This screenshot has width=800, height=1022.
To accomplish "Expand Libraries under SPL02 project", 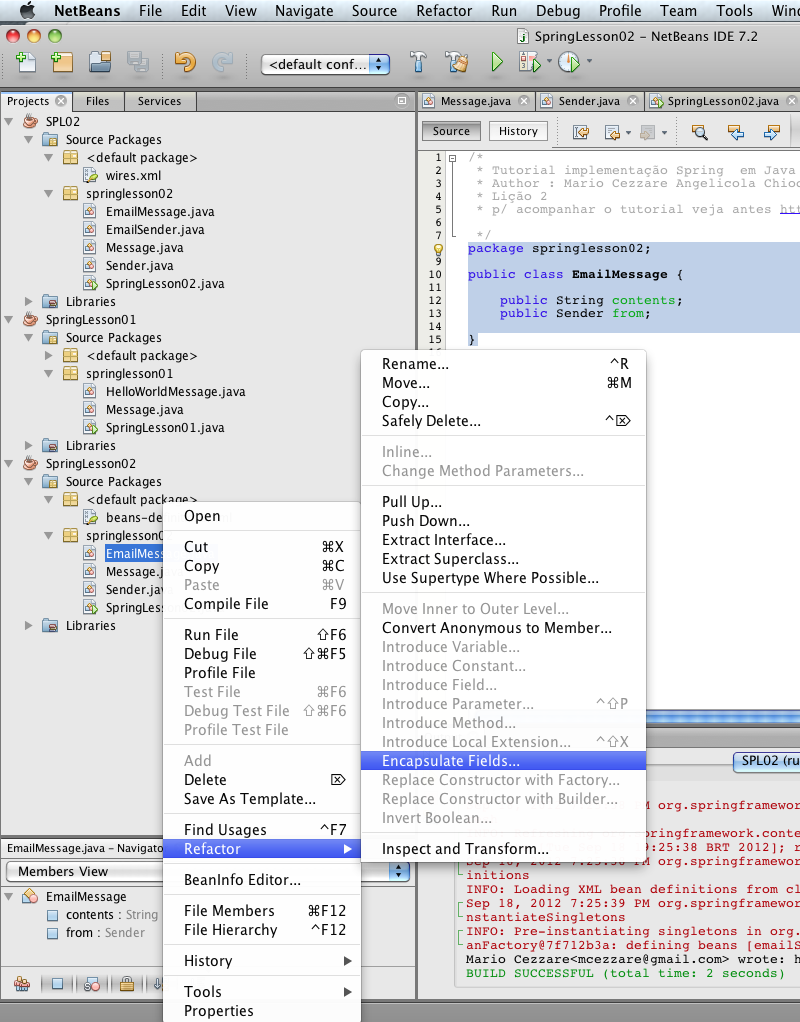I will [29, 301].
